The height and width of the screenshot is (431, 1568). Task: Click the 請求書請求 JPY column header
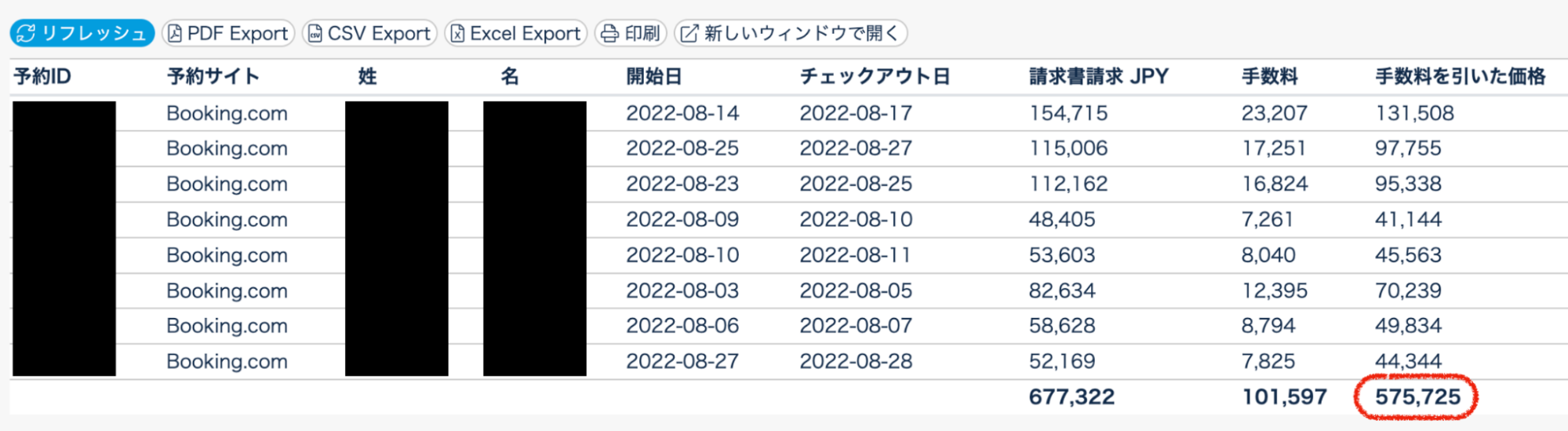(1098, 76)
